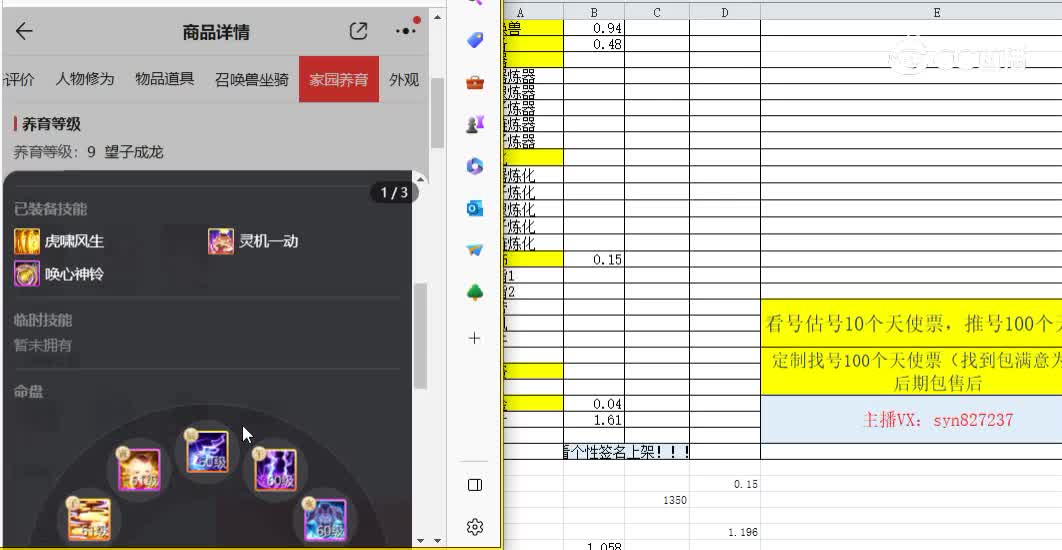1062x550 pixels.
Task: Open the Edge sidebar shopping tag icon
Action: [x=475, y=41]
